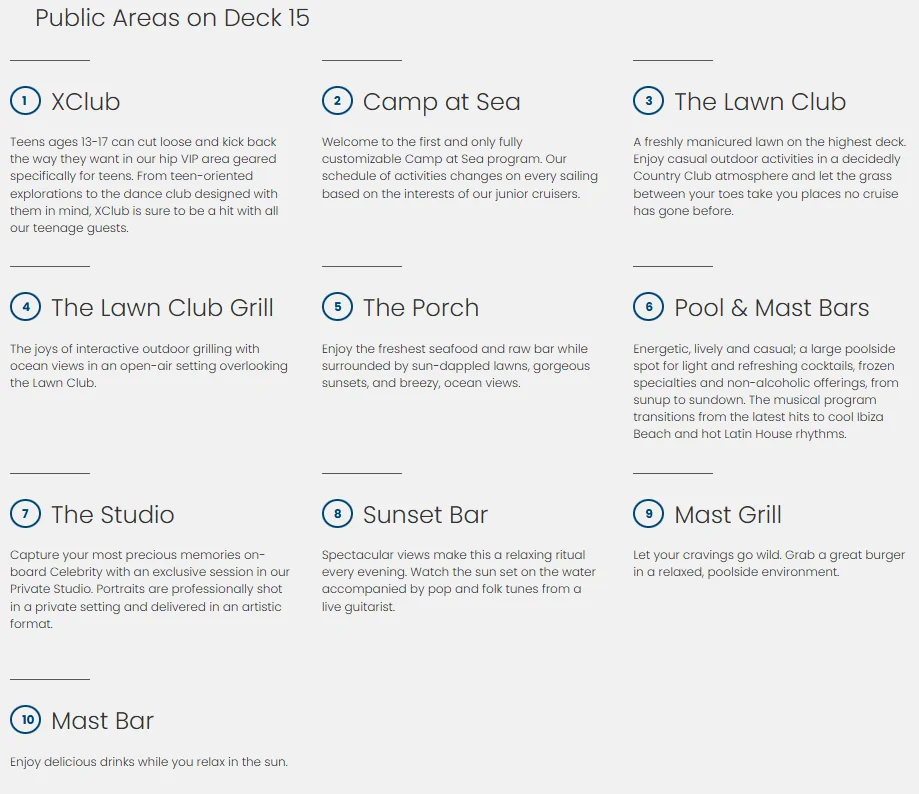Screen dimensions: 919x794
Task: Click the number 8 circle icon beside Sunset Bar
Action: pos(337,513)
